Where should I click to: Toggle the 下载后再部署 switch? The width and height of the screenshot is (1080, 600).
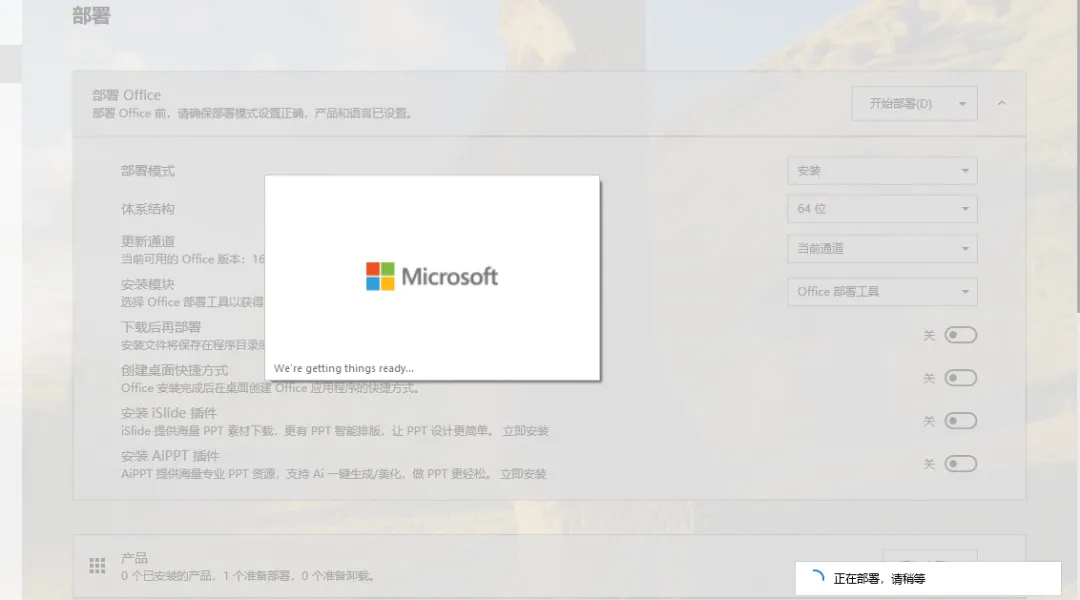pyautogui.click(x=960, y=335)
